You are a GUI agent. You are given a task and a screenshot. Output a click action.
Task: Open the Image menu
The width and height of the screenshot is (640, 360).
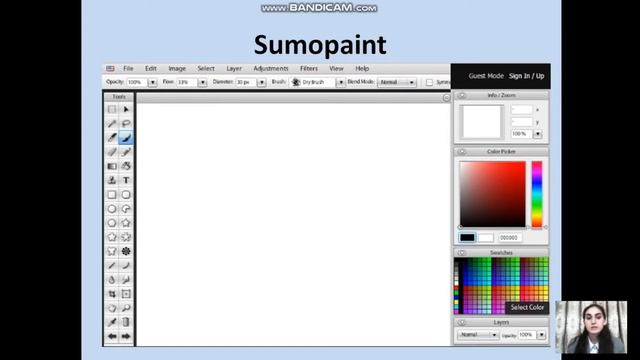click(x=177, y=69)
